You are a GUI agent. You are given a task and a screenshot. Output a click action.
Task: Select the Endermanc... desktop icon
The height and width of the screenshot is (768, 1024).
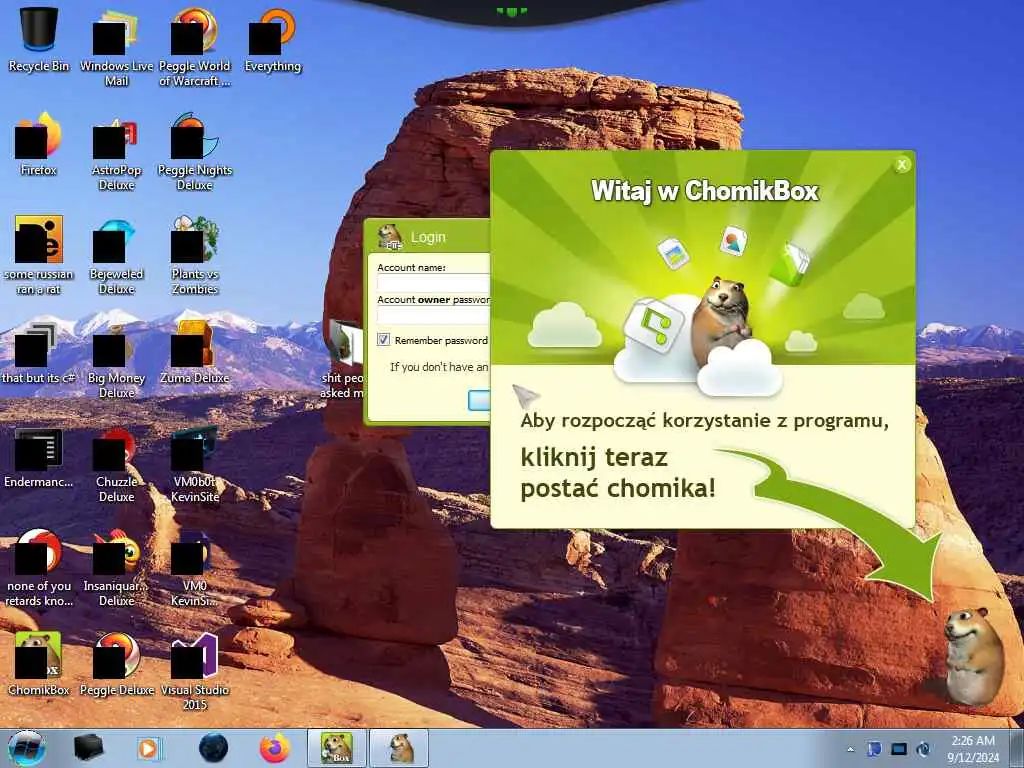coord(39,457)
